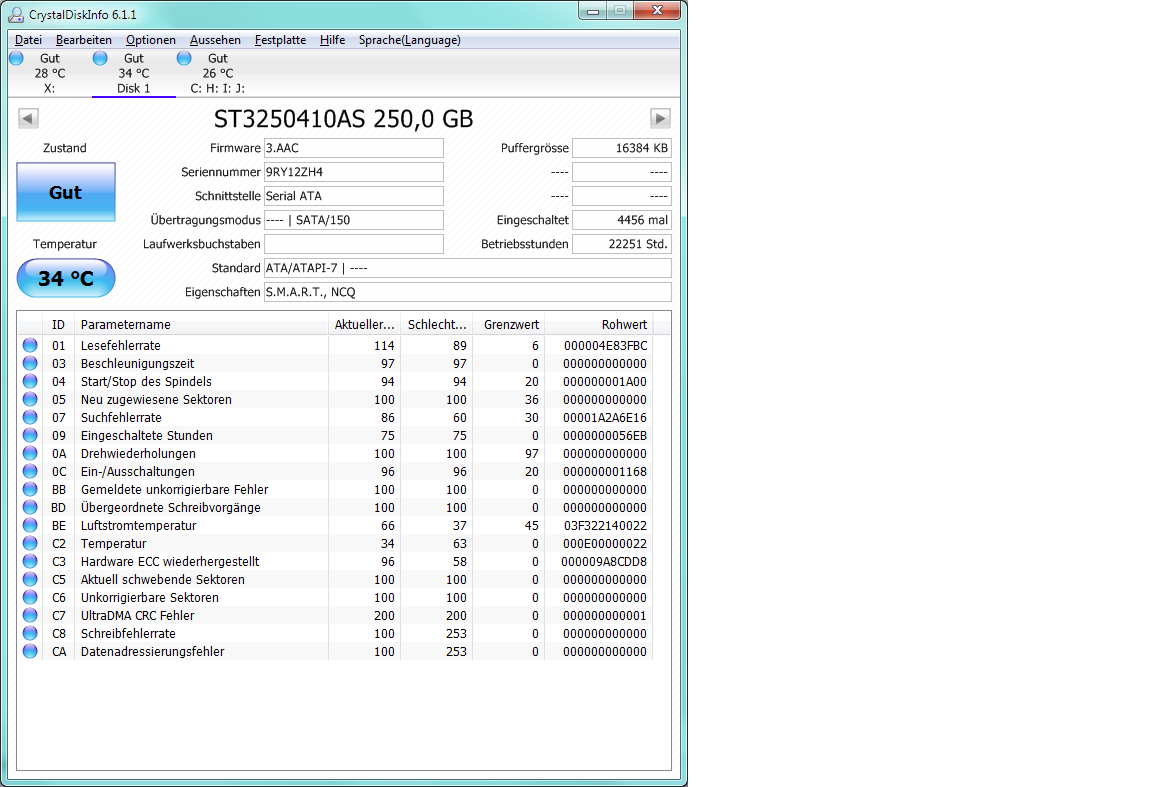Open the Aussehen menu
This screenshot has width=1152, height=787.
(215, 40)
